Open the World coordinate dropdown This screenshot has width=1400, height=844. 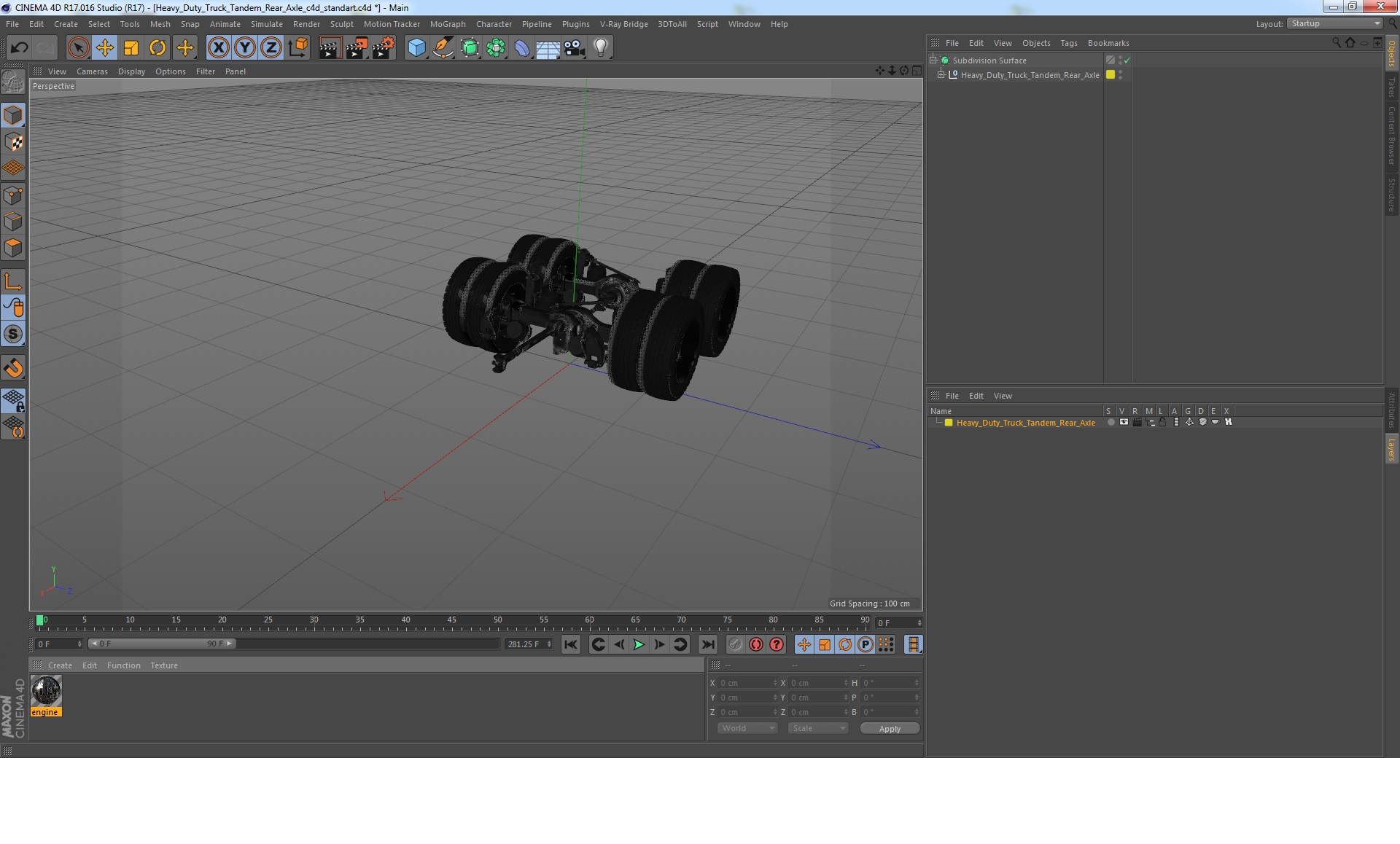[747, 728]
